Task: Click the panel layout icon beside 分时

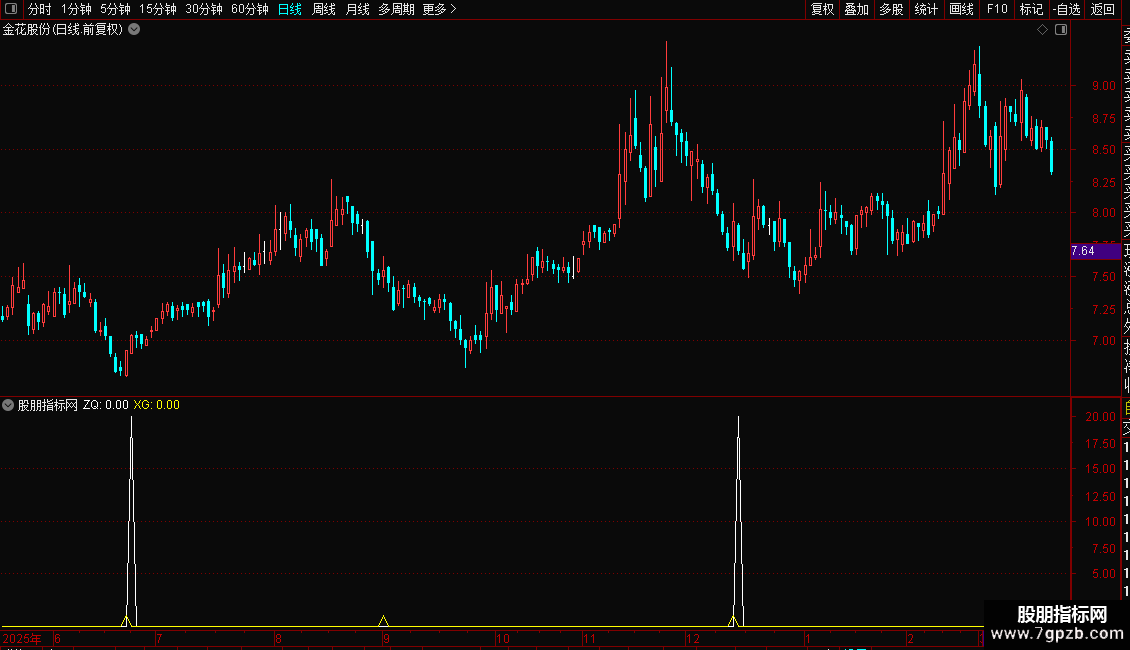Action: (11, 9)
